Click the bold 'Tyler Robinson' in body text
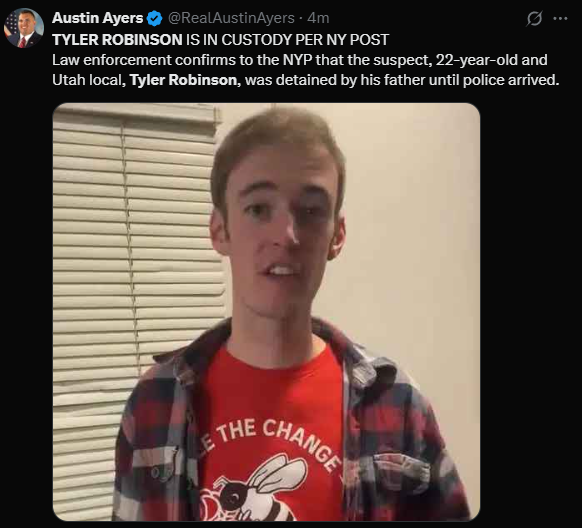Image resolution: width=582 pixels, height=528 pixels. click(x=185, y=80)
